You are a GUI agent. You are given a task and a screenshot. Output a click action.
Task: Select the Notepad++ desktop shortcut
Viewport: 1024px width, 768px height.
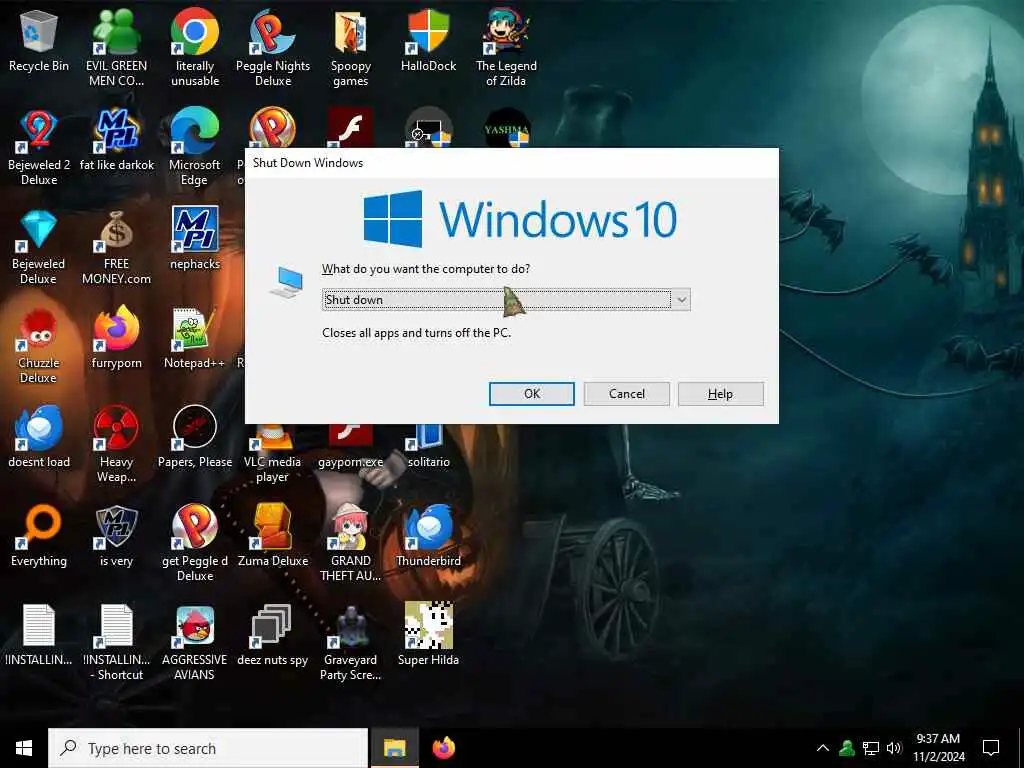195,337
